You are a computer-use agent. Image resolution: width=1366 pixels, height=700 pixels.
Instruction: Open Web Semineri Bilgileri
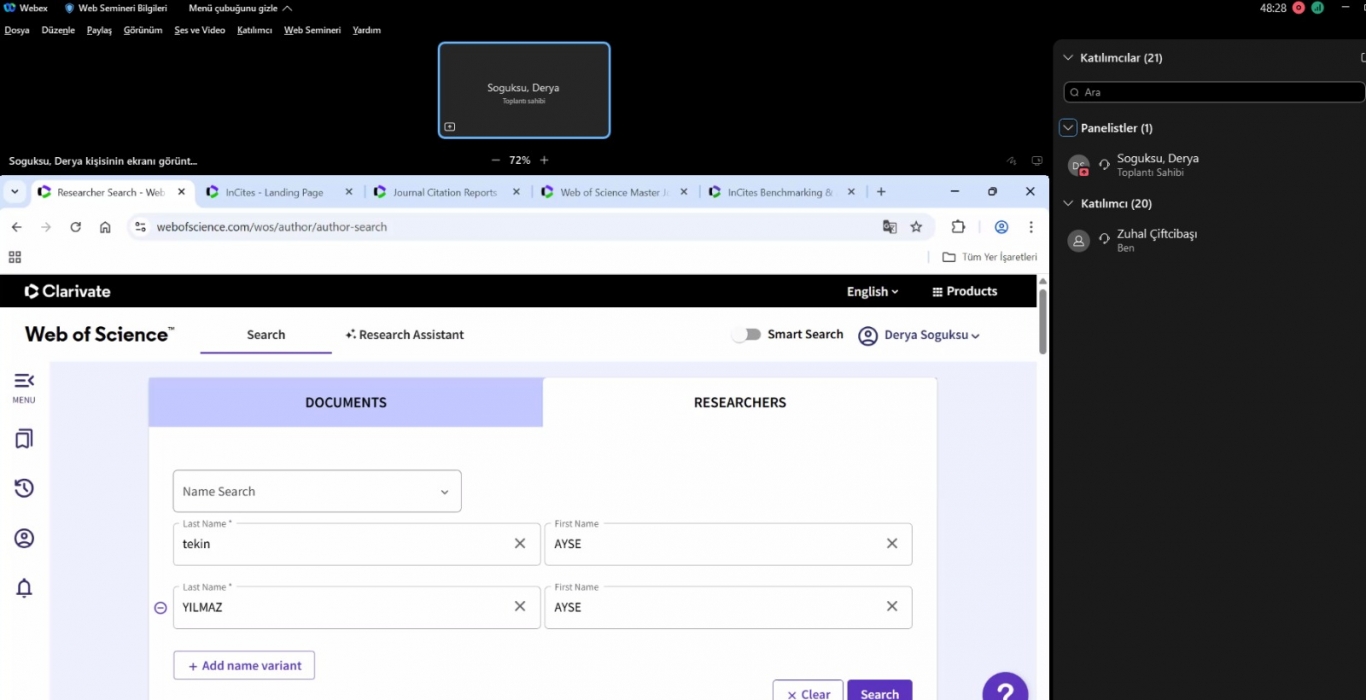(x=116, y=8)
